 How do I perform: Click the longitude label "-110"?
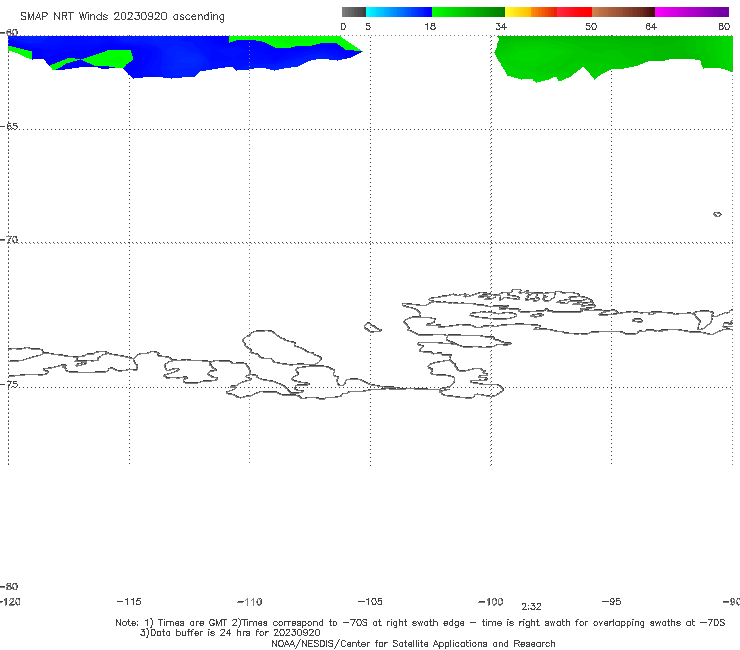coord(250,602)
